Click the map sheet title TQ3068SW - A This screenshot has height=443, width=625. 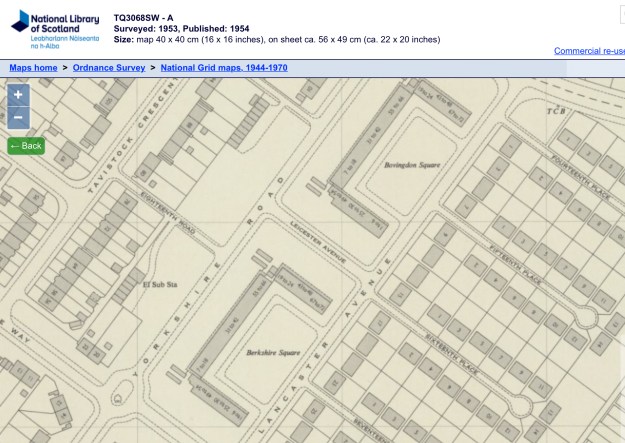point(143,18)
